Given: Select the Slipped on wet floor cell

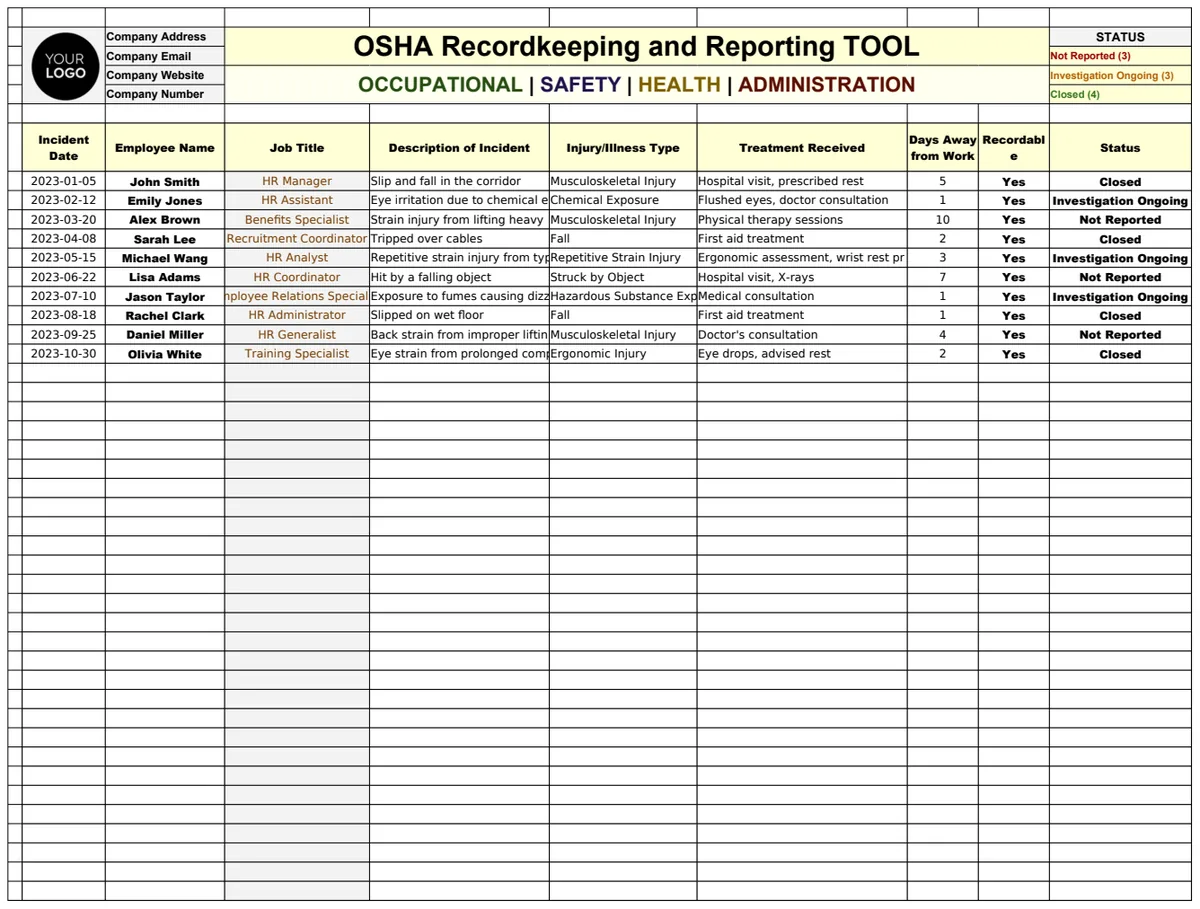Looking at the screenshot, I should click(x=459, y=315).
